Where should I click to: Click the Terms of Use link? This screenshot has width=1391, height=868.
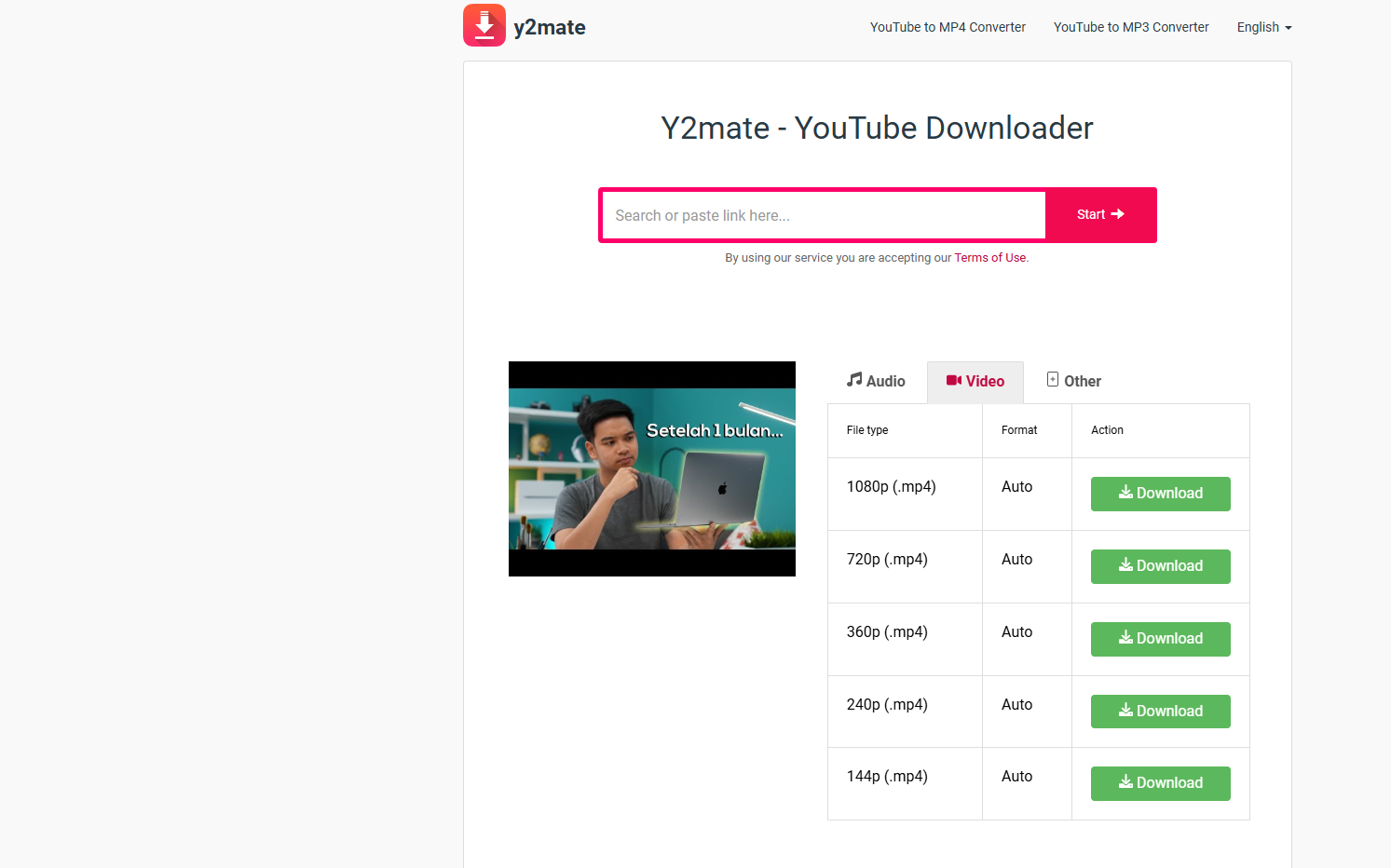click(989, 257)
